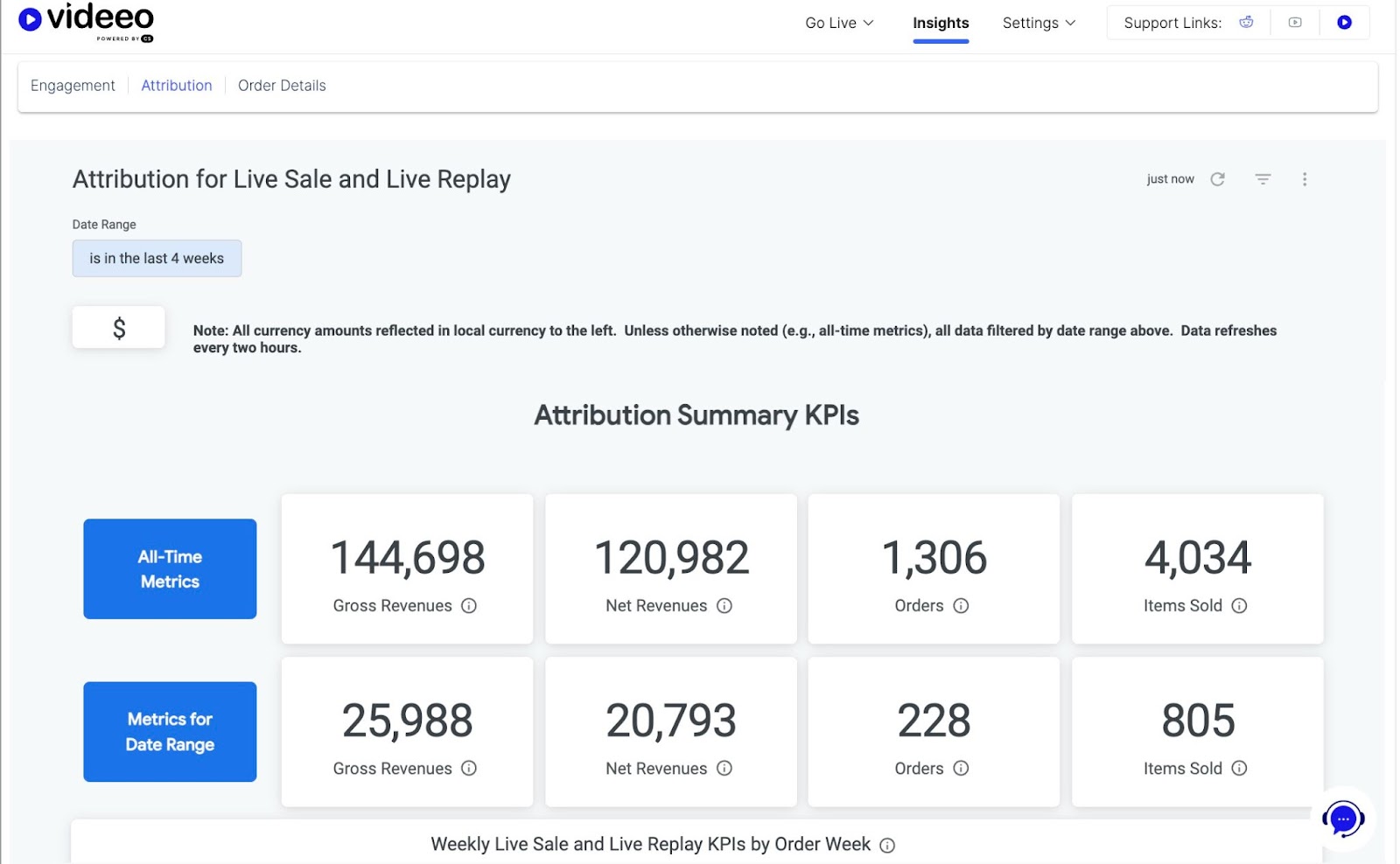Show info for Weekly KPIs chart title
Screen dimensions: 1400x864
887,846
